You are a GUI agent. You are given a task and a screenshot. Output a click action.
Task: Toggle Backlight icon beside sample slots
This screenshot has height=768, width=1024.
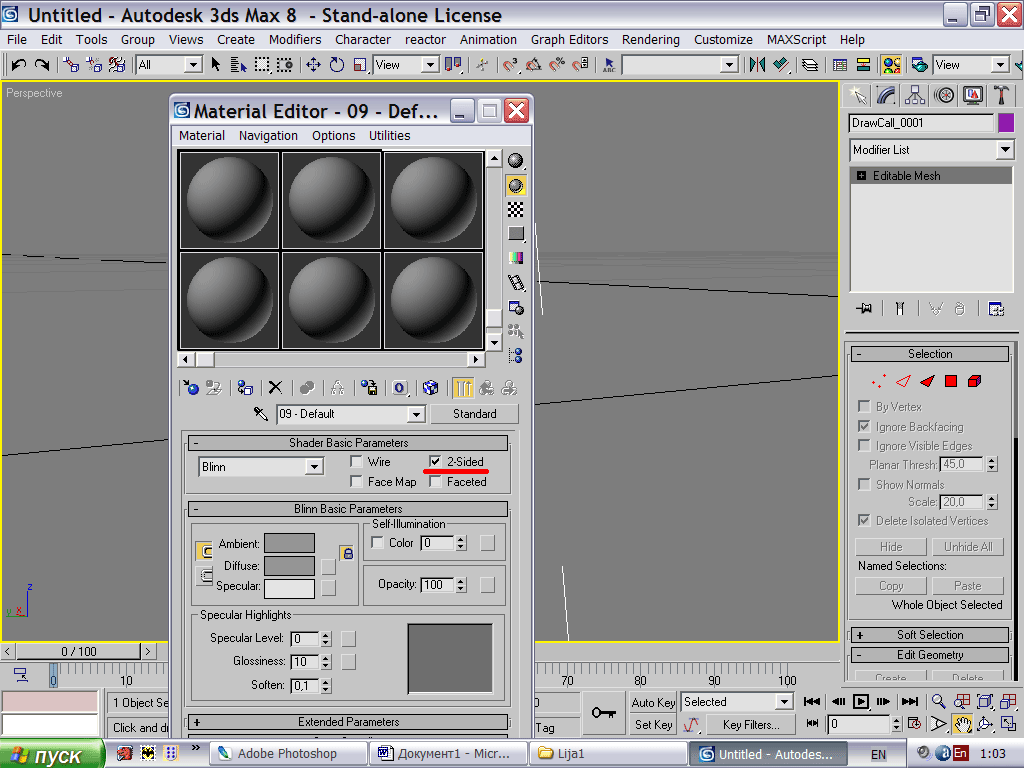point(516,186)
